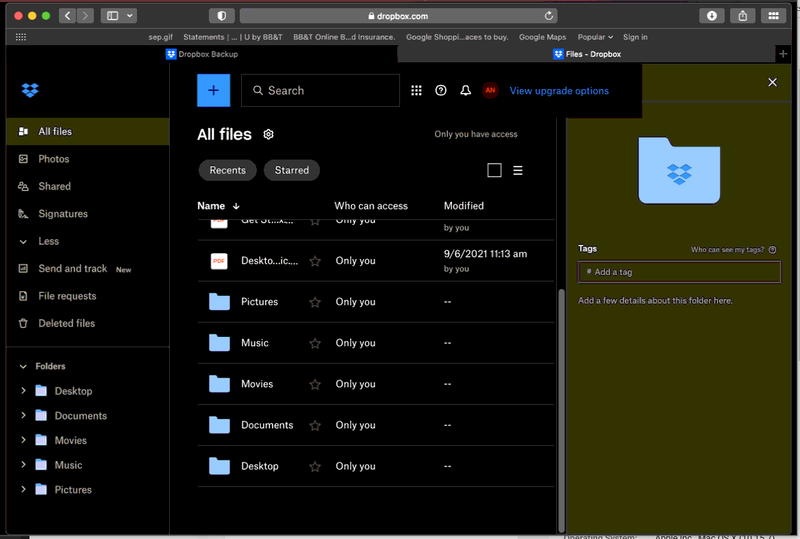
Task: Star the Music folder
Action: click(315, 343)
